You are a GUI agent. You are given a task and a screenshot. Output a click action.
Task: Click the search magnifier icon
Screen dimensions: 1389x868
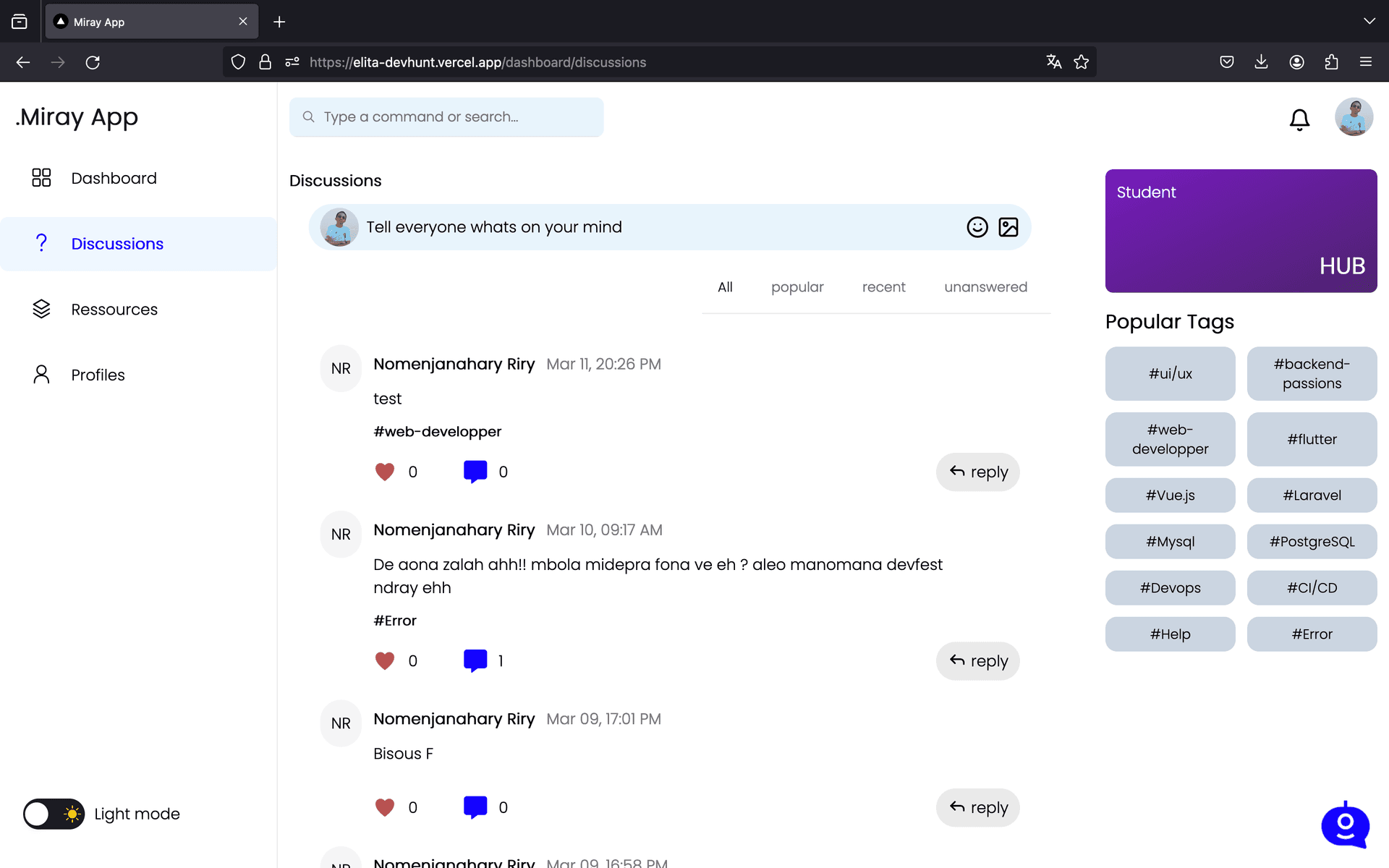point(308,116)
